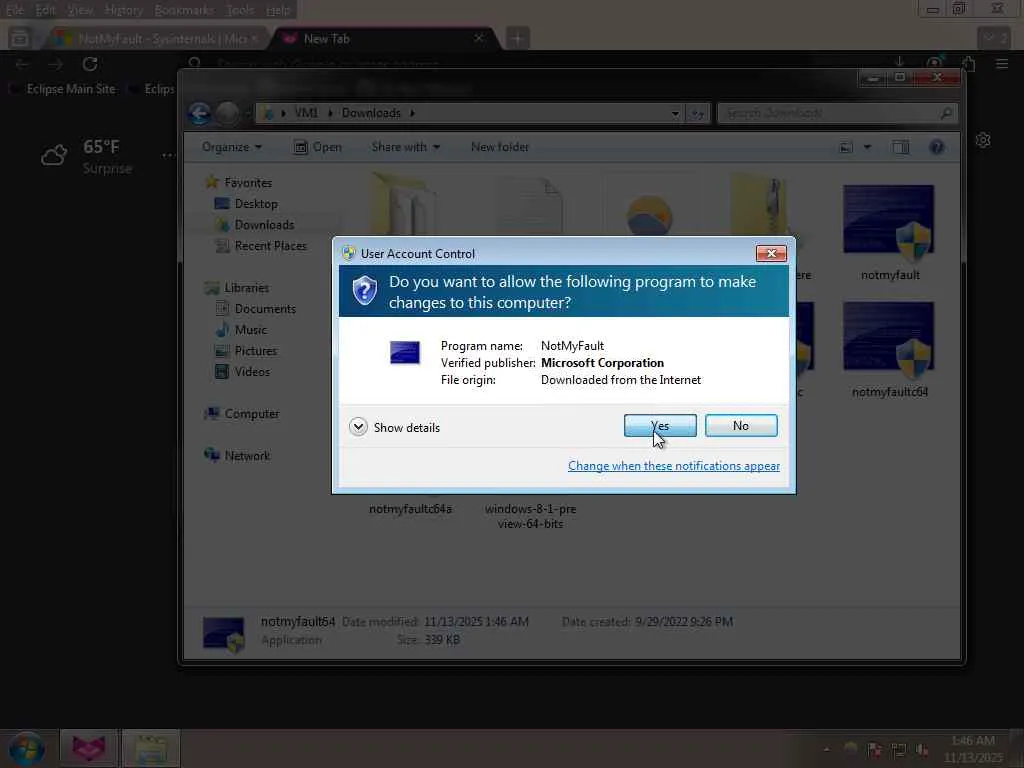Screen dimensions: 1024x768
Task: Click weather widget 65°F
Action: click(x=88, y=157)
